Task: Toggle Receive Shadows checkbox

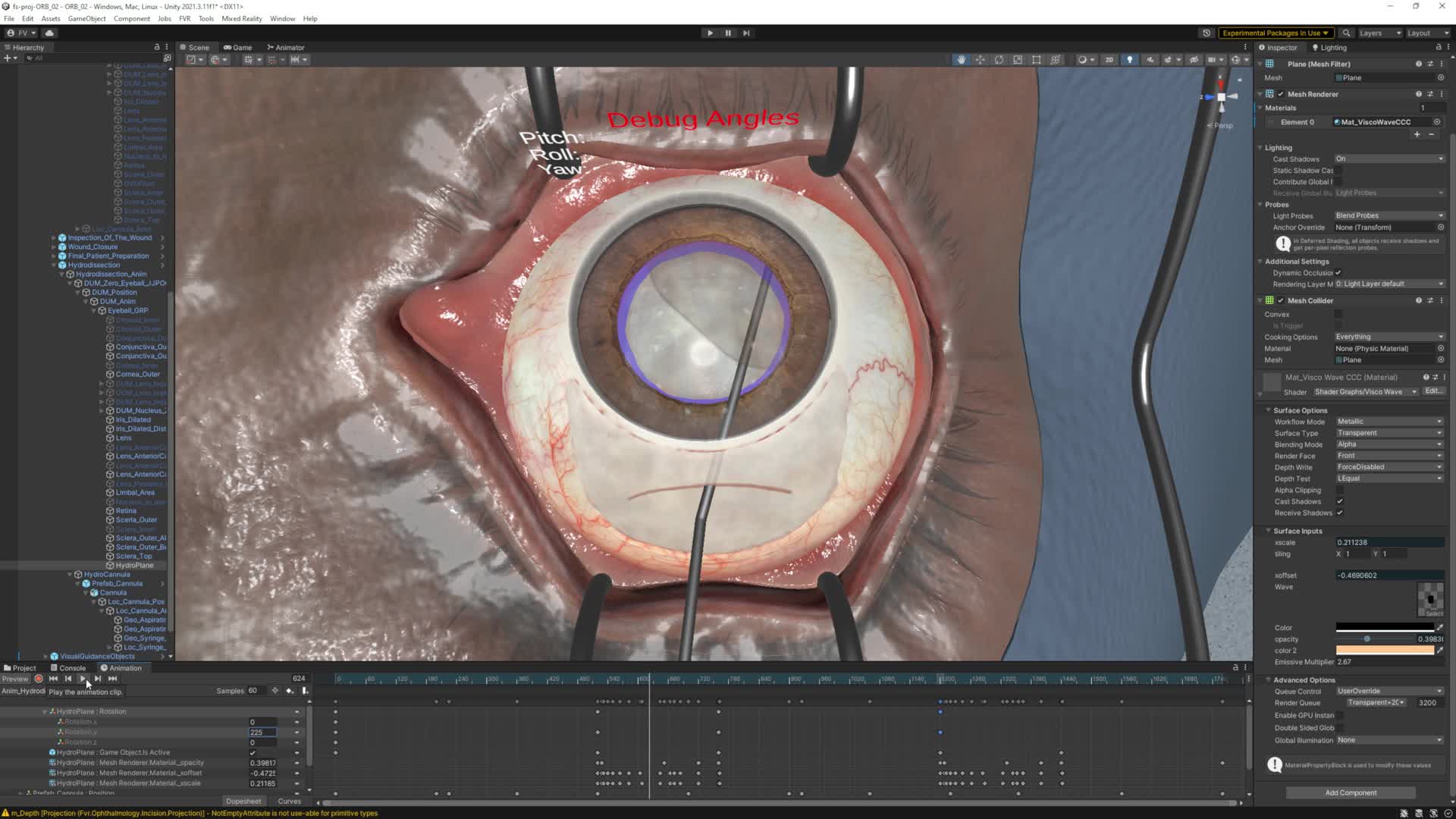Action: [1340, 513]
